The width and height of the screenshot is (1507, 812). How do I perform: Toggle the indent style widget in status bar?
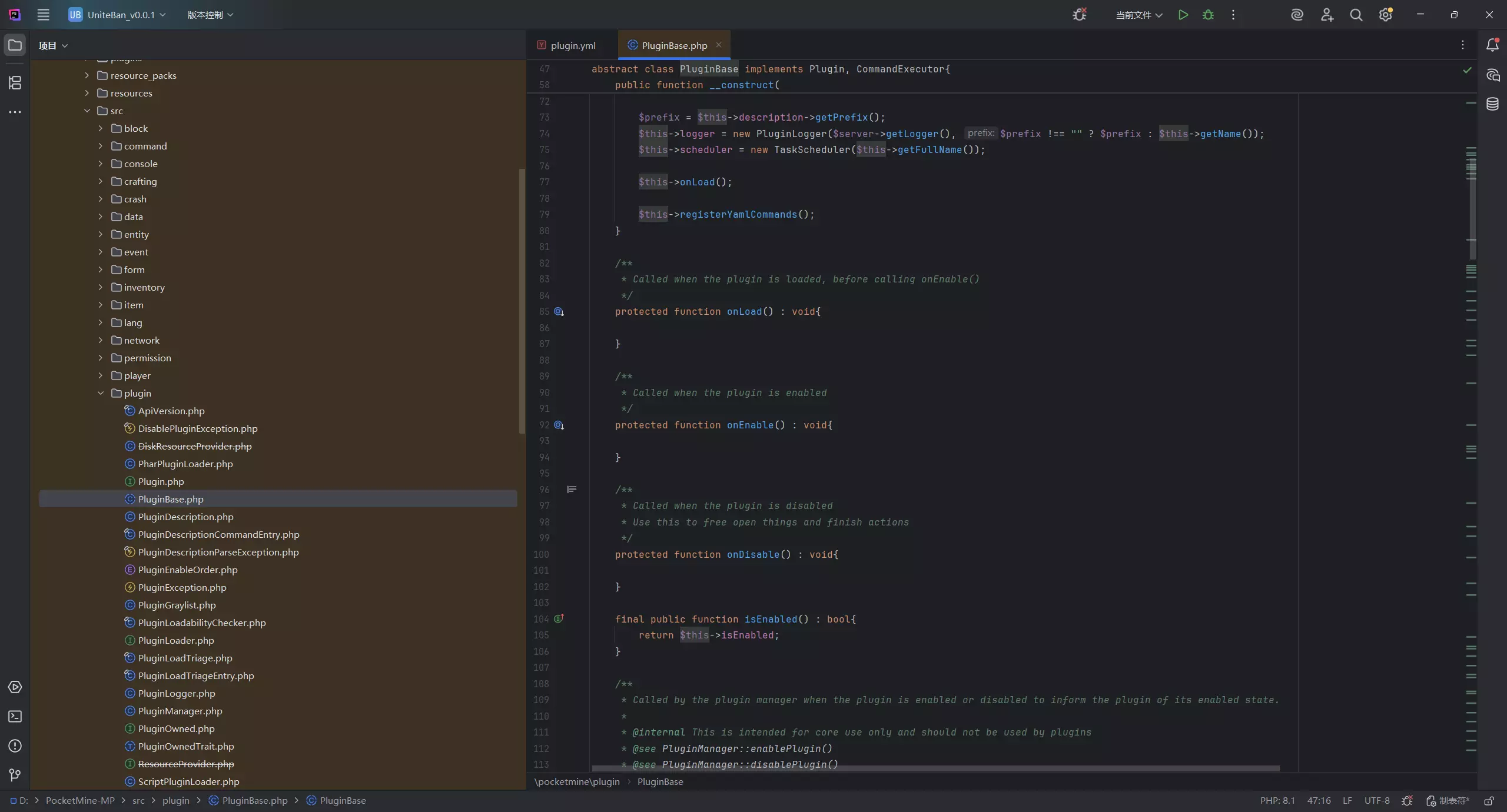tap(1448, 800)
